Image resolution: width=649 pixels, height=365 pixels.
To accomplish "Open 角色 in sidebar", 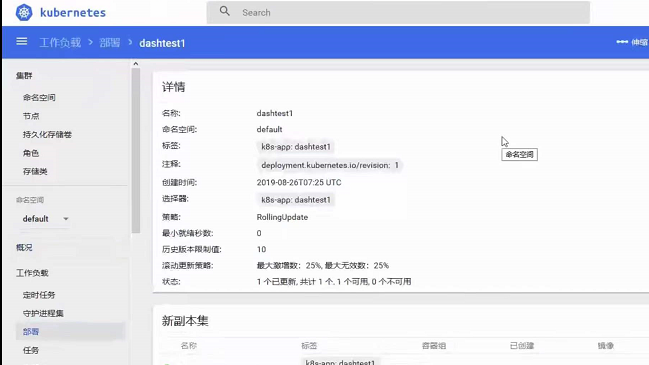I will click(31, 154).
